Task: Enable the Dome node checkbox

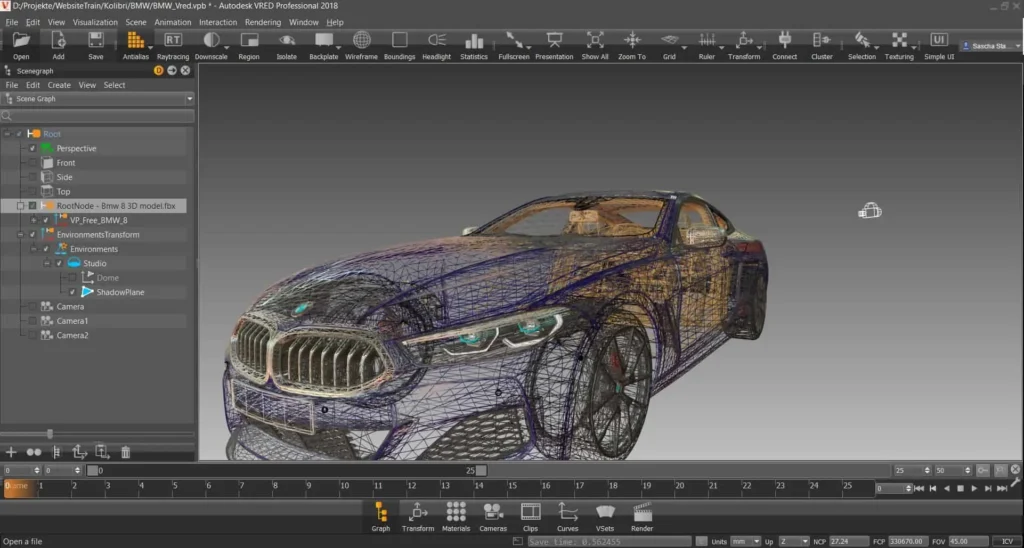Action: click(72, 278)
